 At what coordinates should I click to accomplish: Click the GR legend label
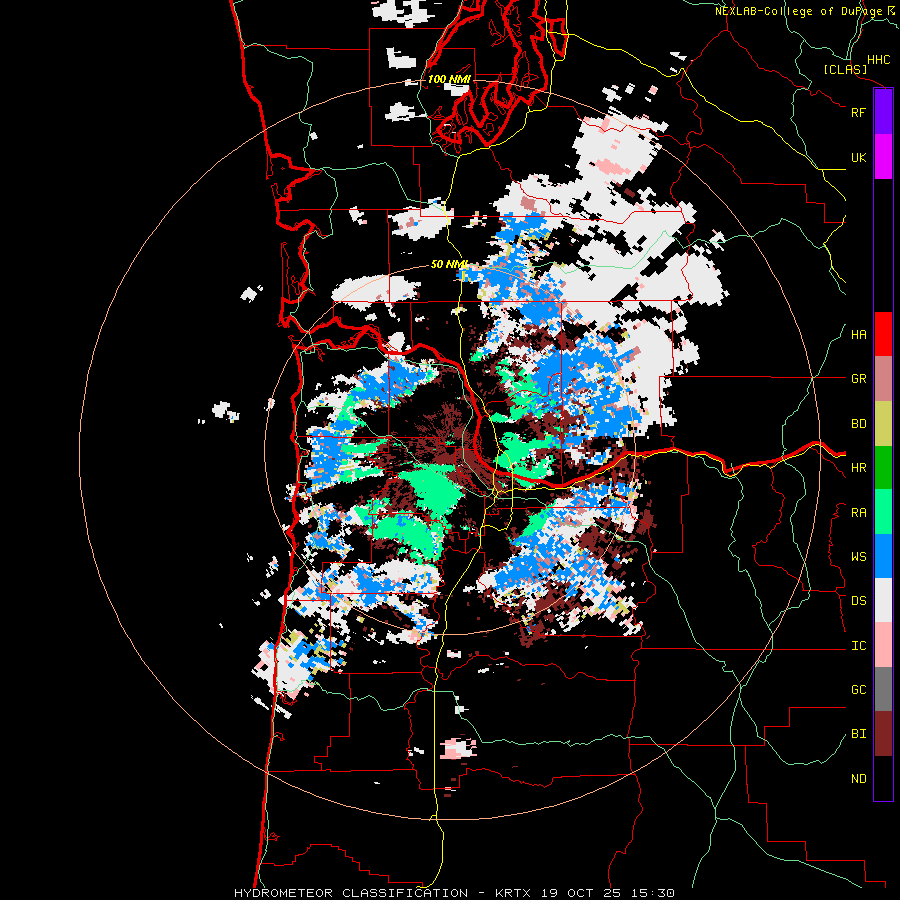(858, 379)
